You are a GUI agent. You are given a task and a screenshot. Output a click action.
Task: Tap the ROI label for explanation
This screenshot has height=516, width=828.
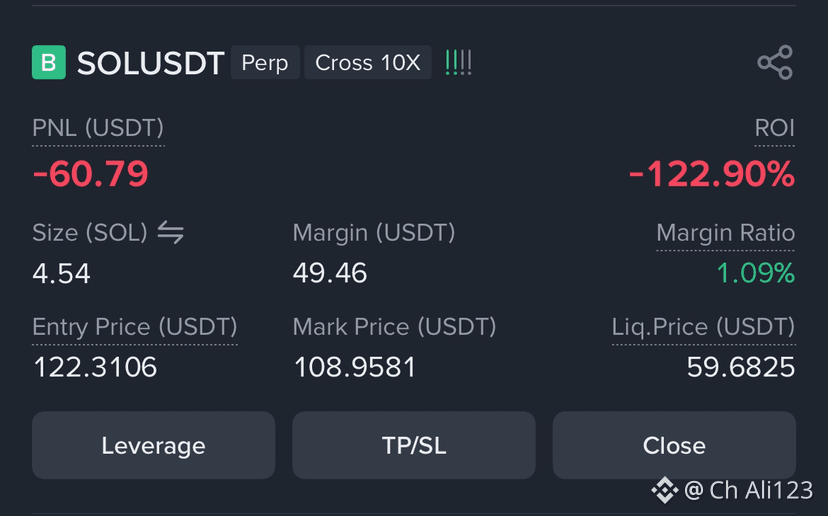point(774,128)
